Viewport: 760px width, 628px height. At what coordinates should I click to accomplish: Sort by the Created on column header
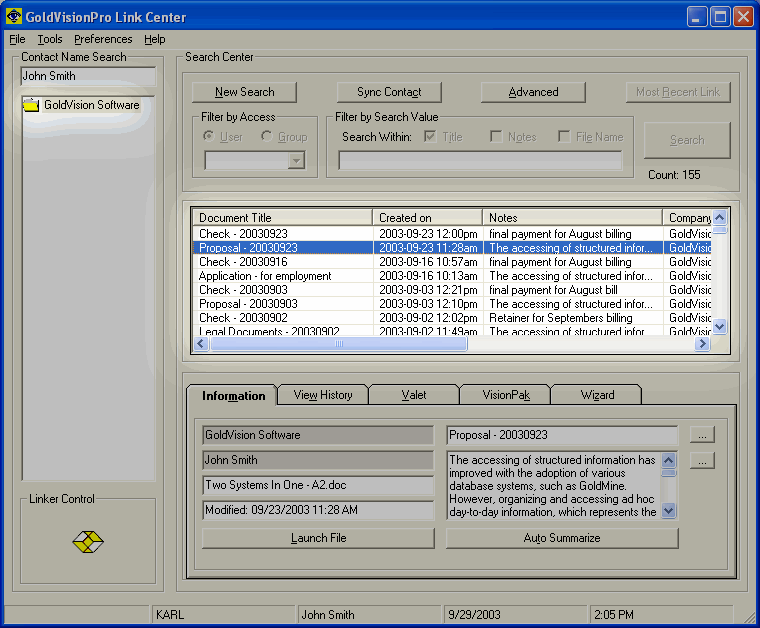tap(428, 218)
